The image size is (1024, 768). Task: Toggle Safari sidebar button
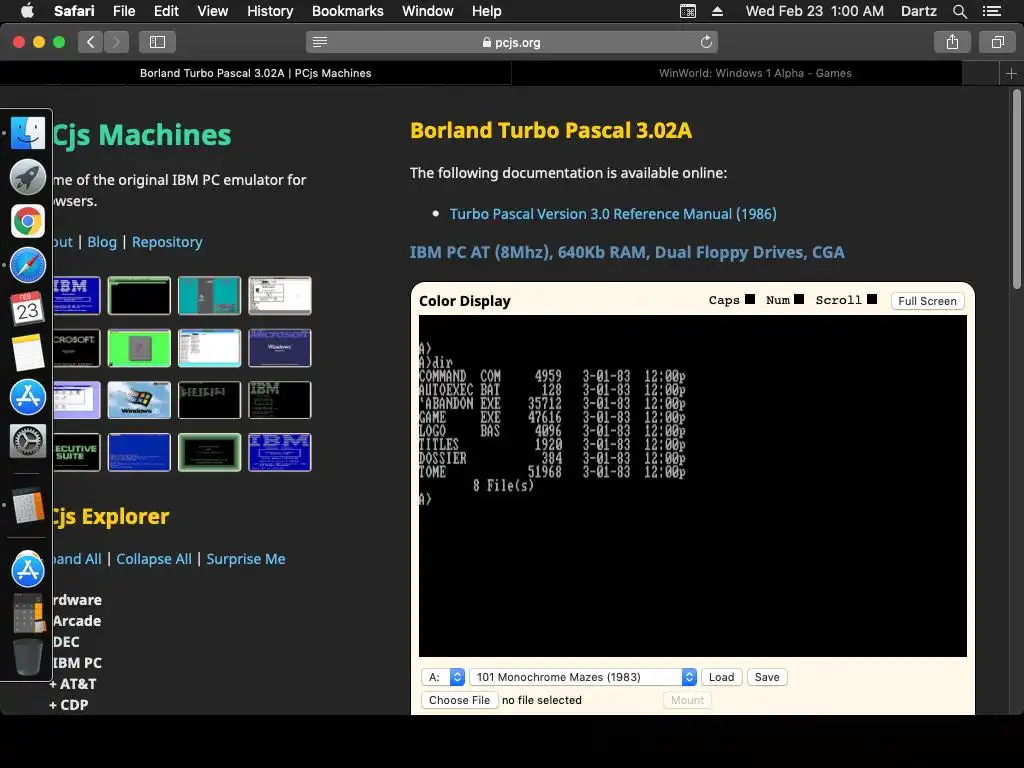coord(157,42)
